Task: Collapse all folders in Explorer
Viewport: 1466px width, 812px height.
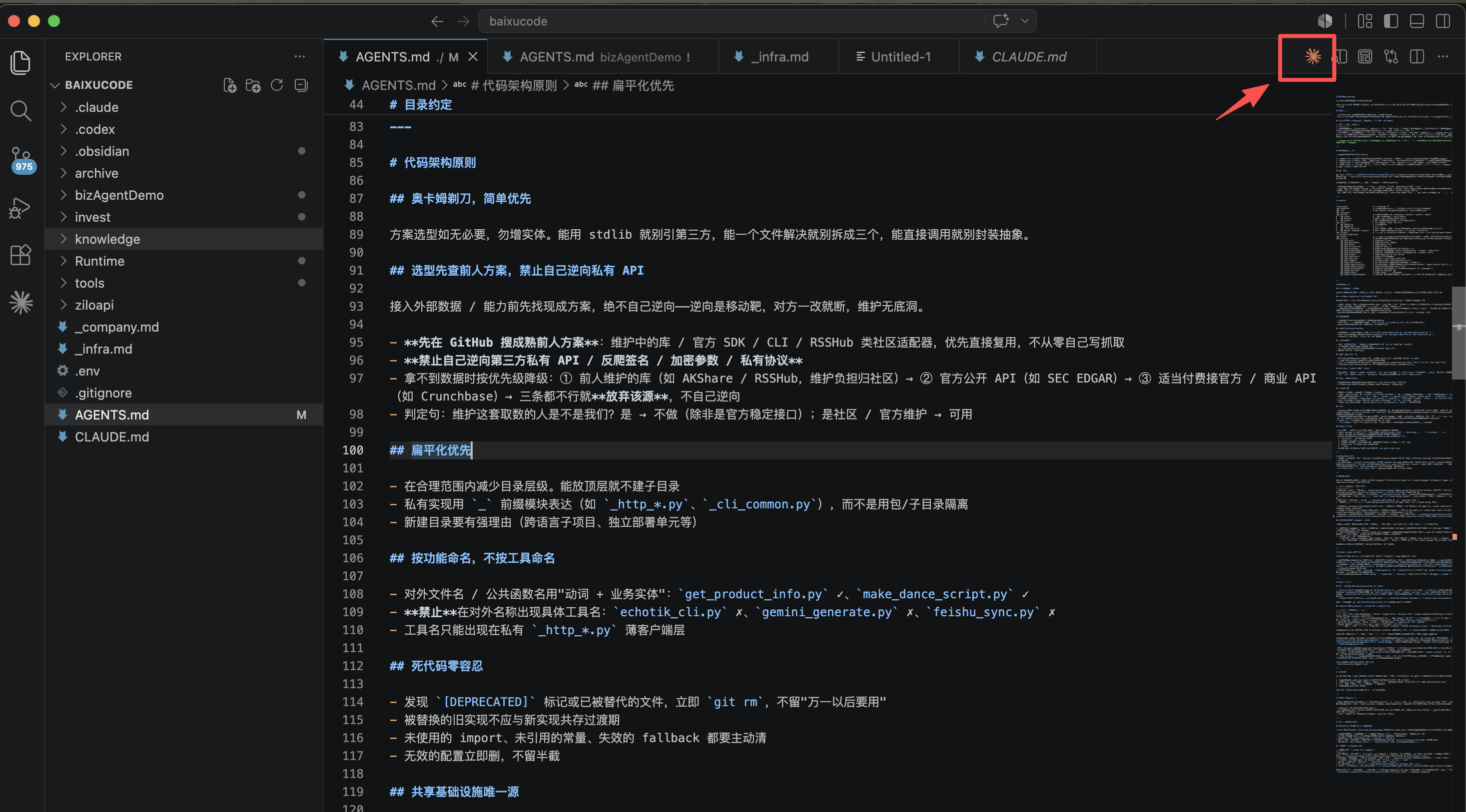Action: [301, 85]
